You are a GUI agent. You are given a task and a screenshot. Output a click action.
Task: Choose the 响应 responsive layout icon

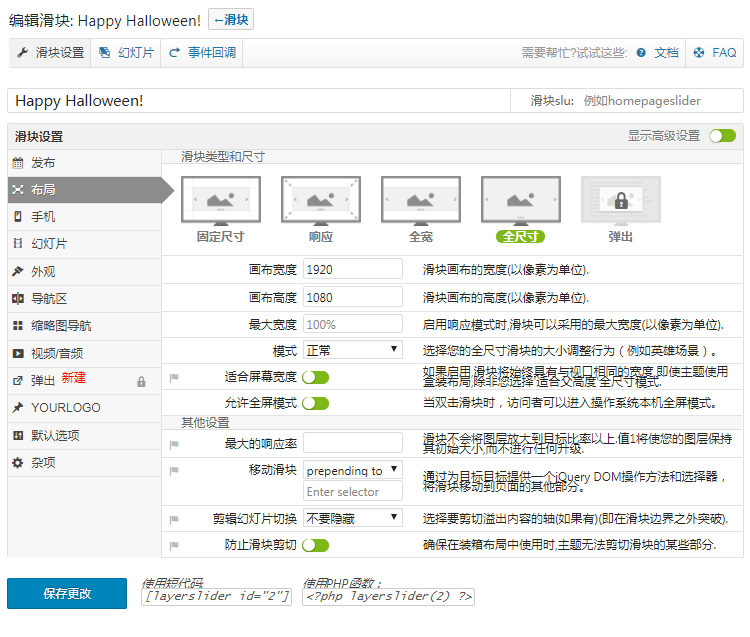click(x=320, y=200)
